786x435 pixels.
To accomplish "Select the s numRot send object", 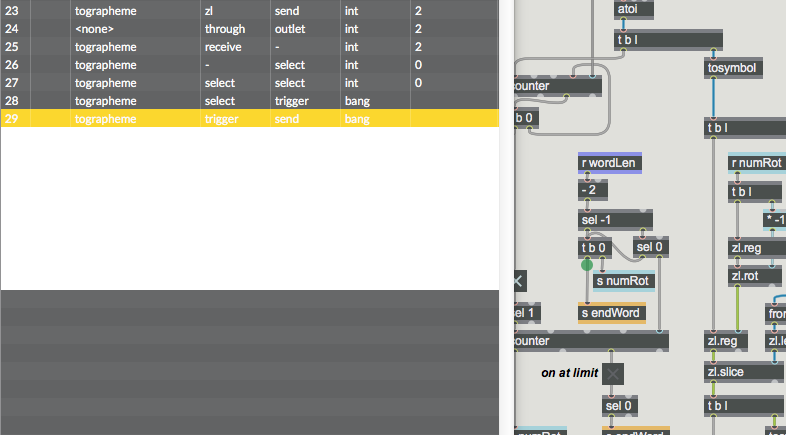I will pyautogui.click(x=624, y=281).
